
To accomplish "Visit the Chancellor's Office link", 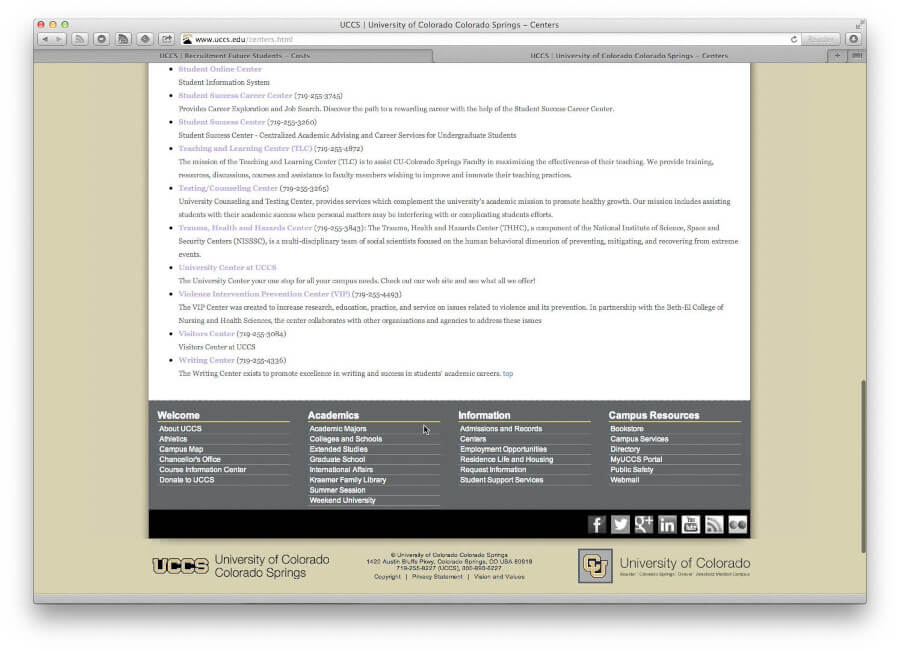I will (x=190, y=460).
